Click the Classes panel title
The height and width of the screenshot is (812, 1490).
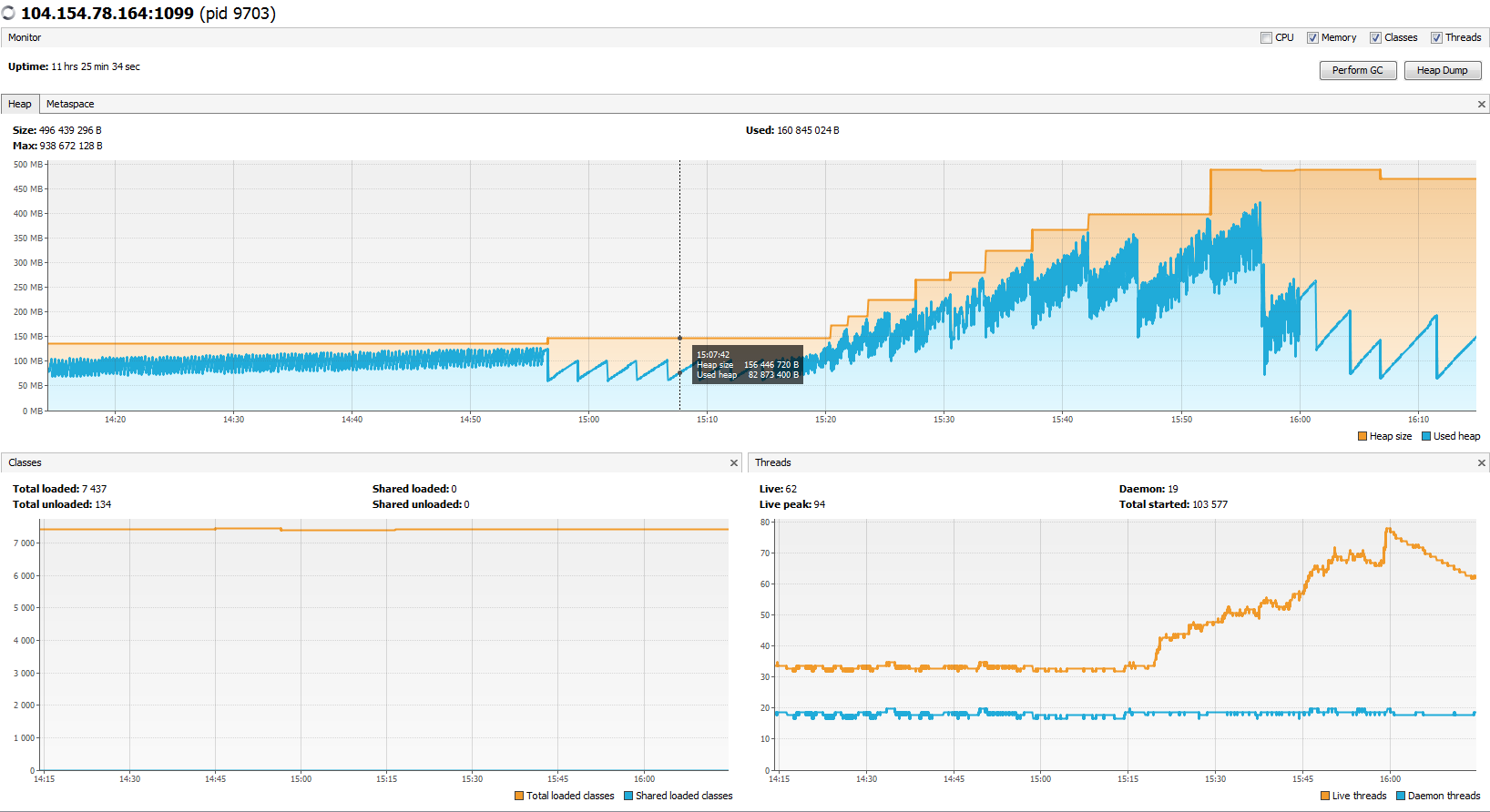tap(25, 462)
